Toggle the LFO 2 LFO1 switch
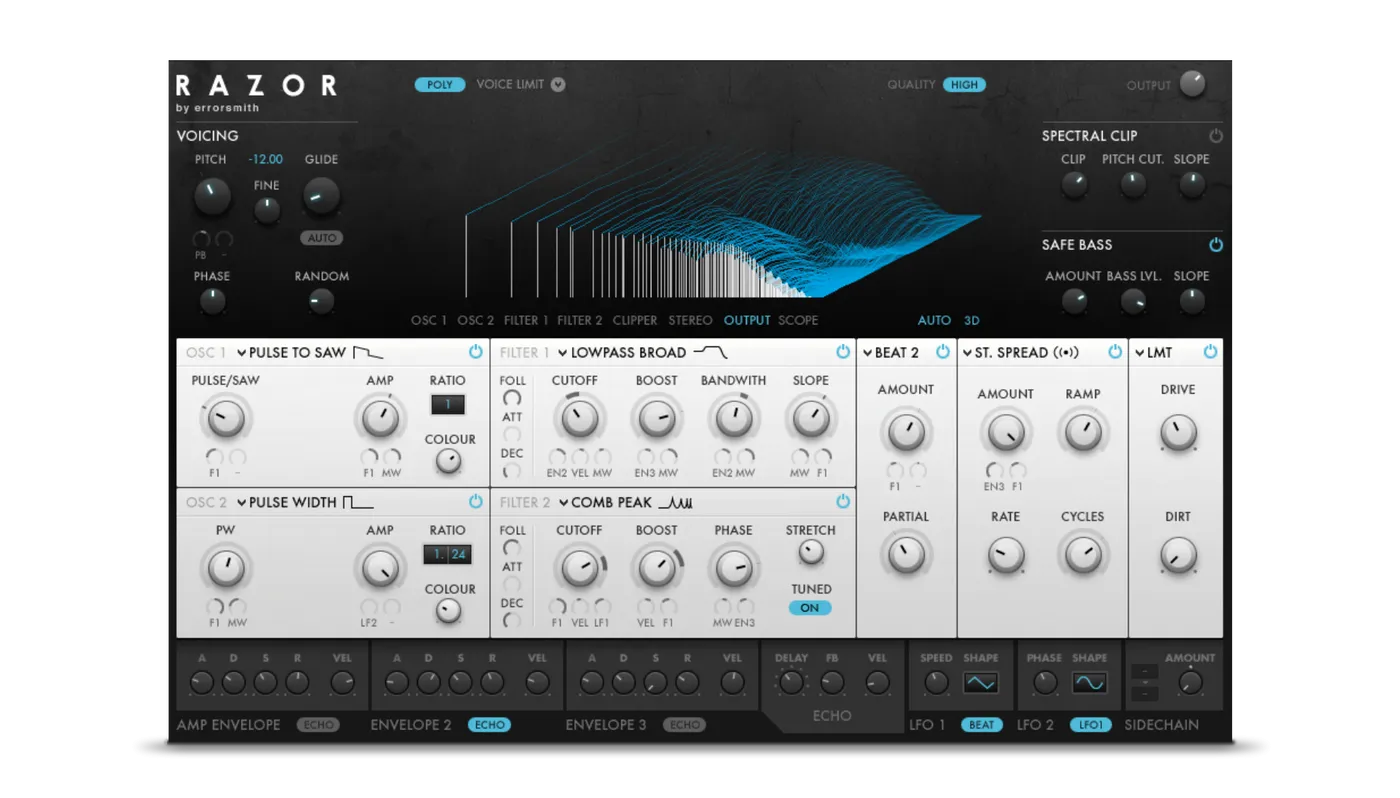This screenshot has width=1400, height=798. point(1090,725)
